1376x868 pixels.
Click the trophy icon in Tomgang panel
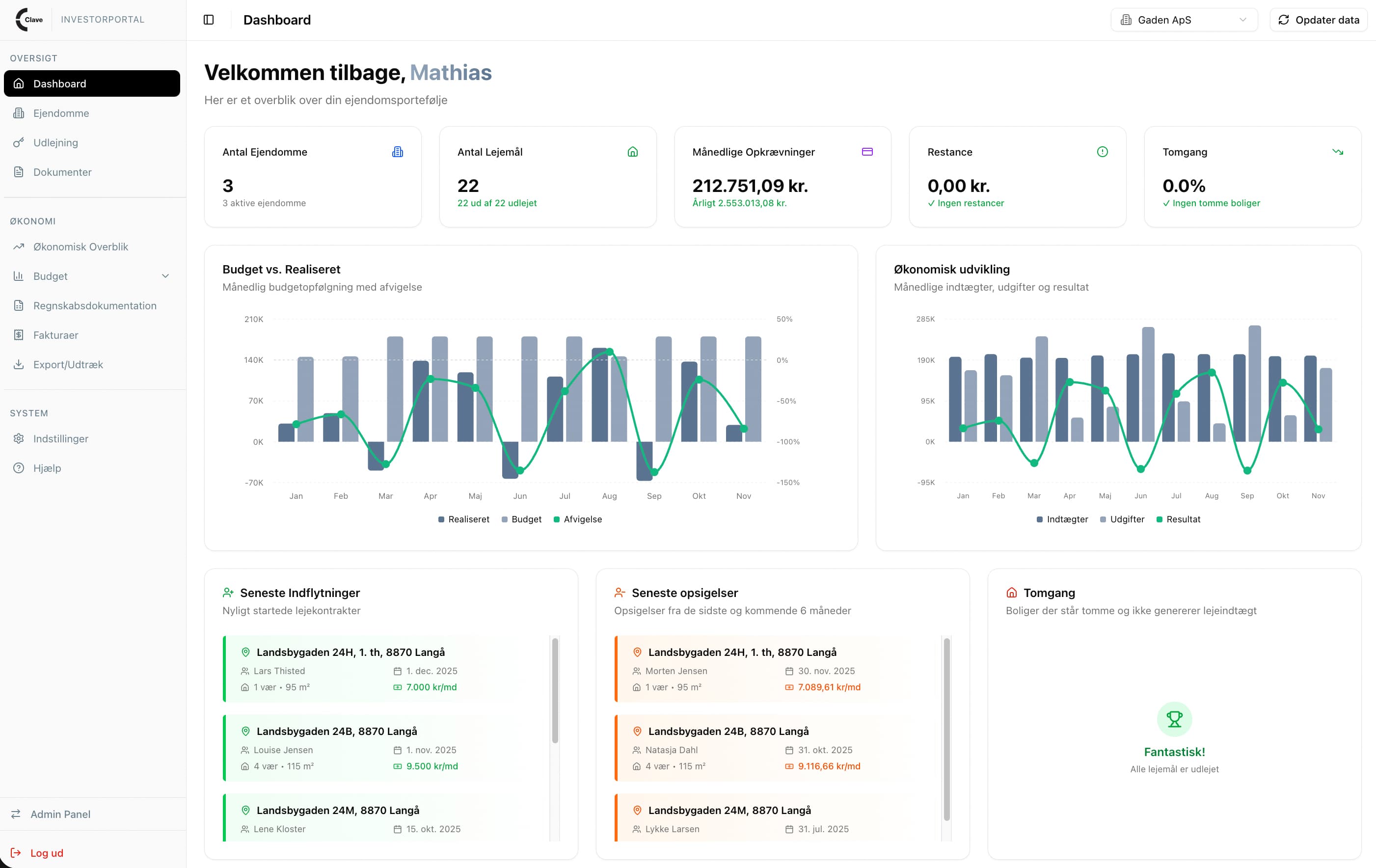1174,719
